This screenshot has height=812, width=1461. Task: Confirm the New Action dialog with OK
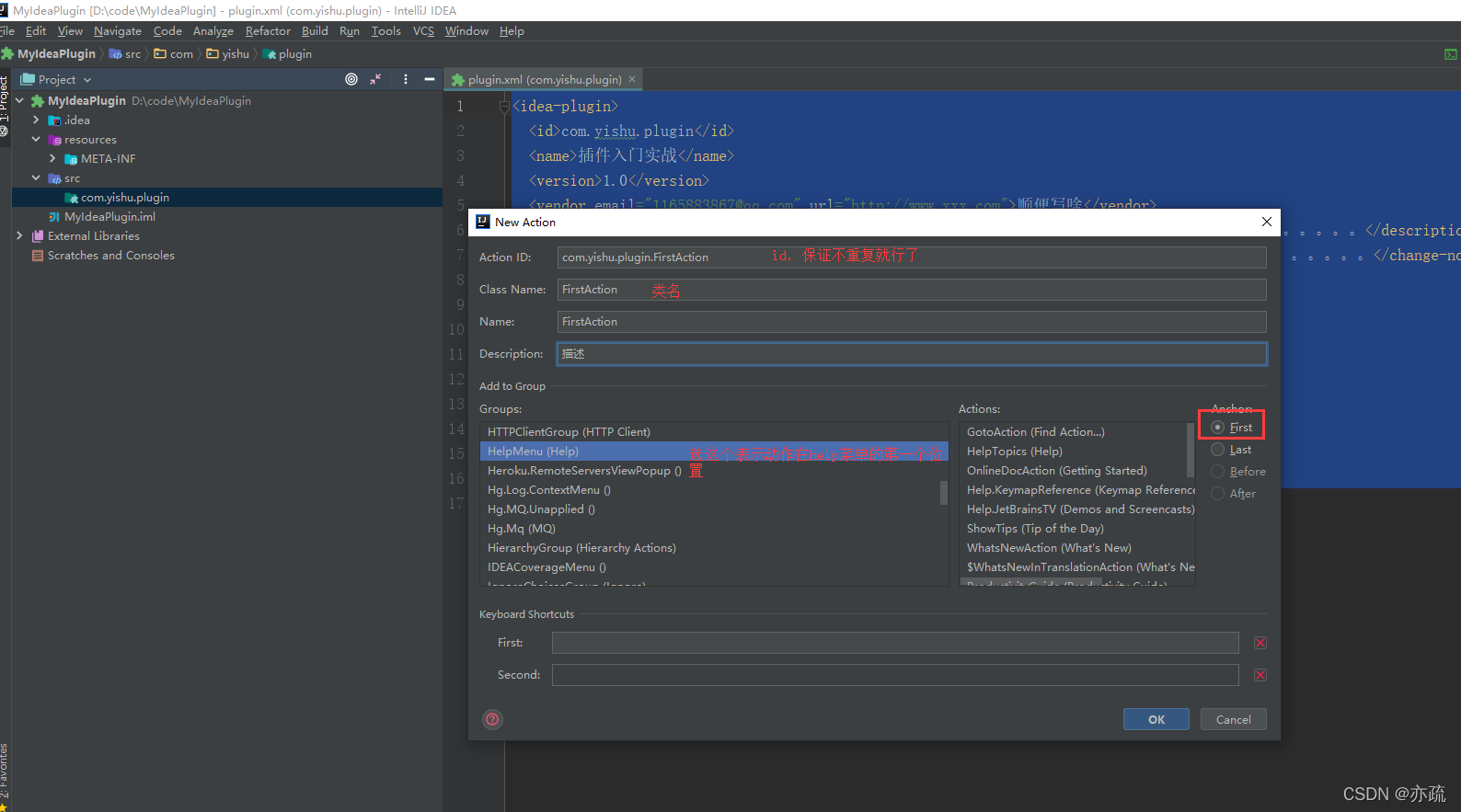click(1156, 719)
